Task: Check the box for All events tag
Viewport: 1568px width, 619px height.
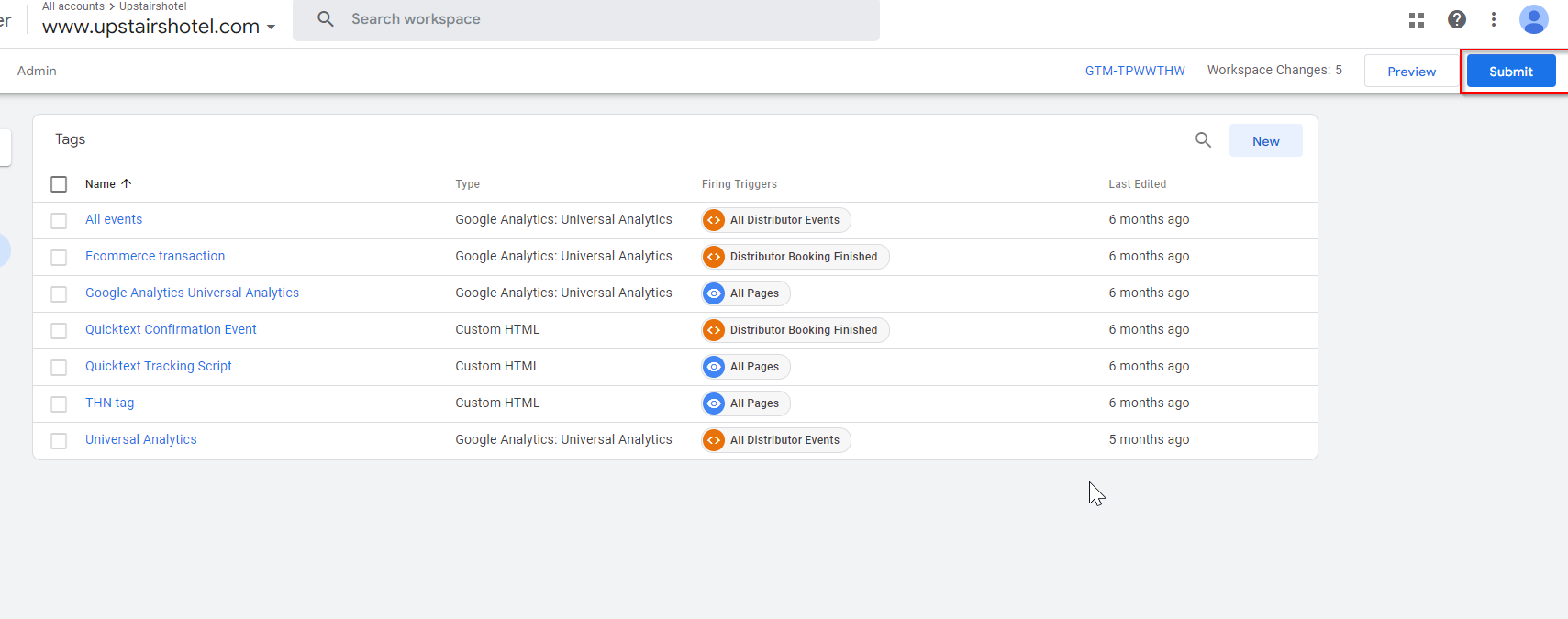Action: click(x=59, y=221)
